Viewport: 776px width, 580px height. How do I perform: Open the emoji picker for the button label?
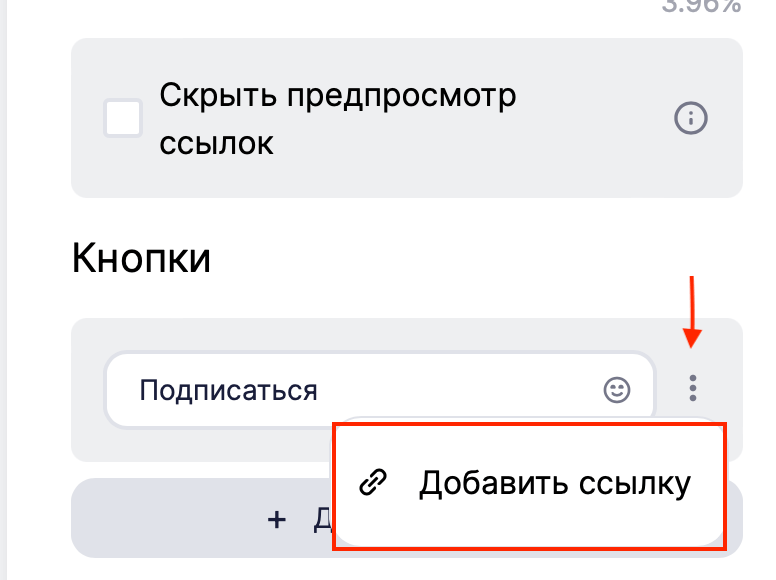[617, 390]
